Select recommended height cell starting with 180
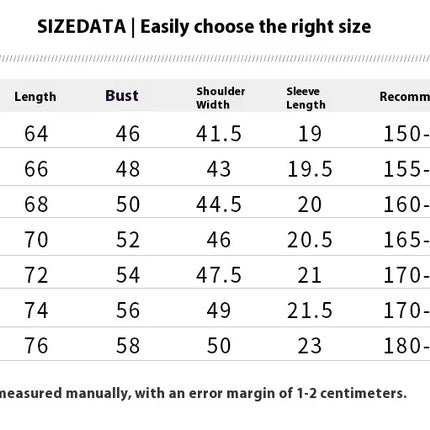 (x=406, y=346)
